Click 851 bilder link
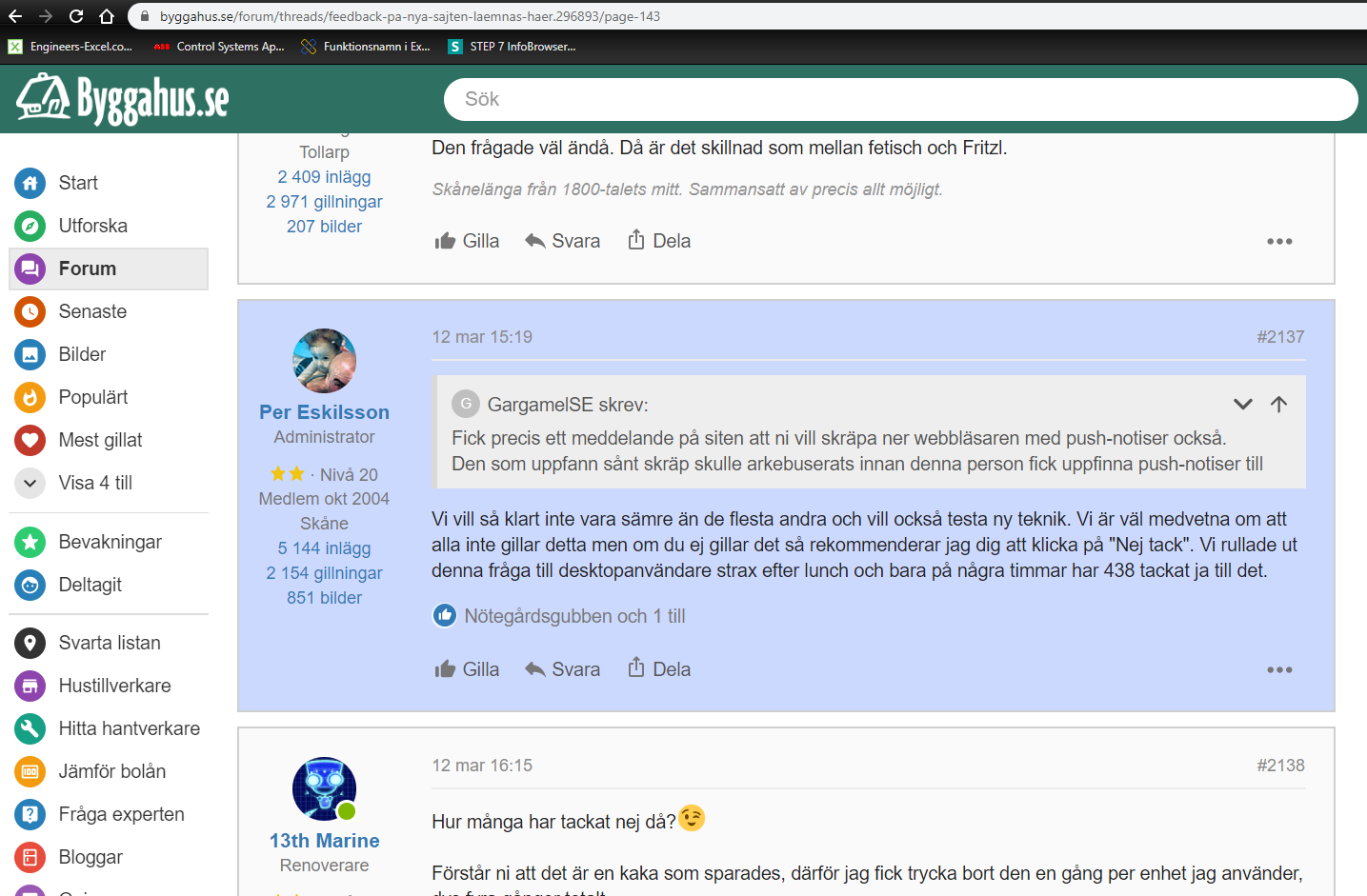 [324, 598]
